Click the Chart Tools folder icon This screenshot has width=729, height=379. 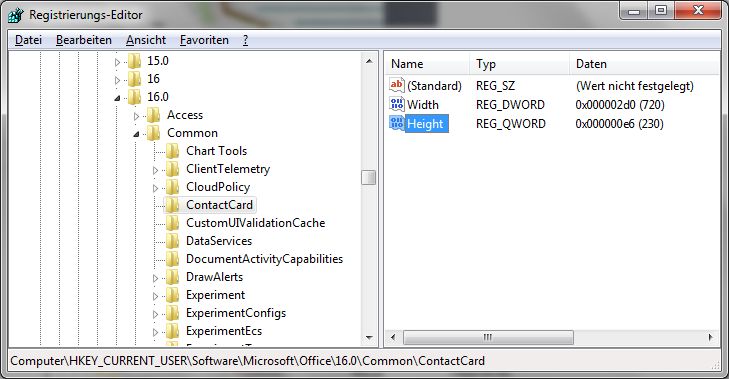(x=172, y=151)
